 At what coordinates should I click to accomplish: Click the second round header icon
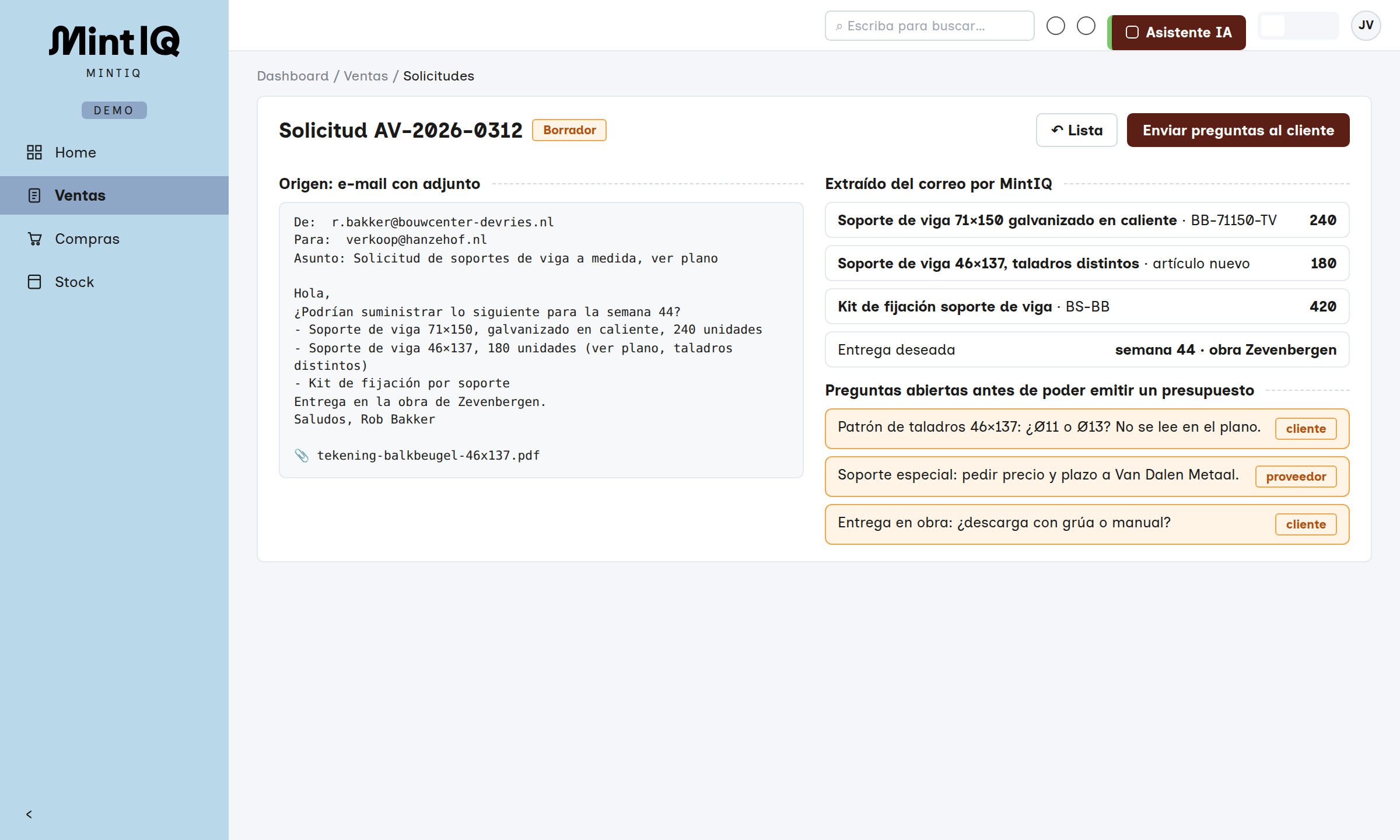coord(1086,26)
